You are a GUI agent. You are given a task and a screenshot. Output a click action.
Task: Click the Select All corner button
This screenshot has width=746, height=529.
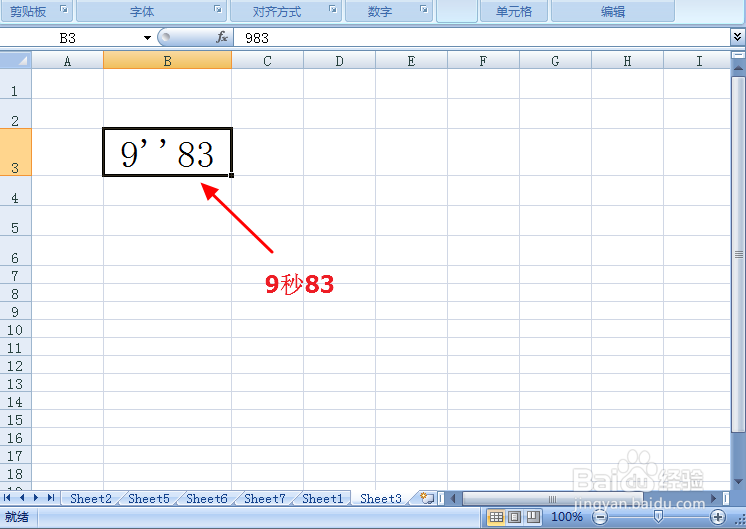[16, 60]
